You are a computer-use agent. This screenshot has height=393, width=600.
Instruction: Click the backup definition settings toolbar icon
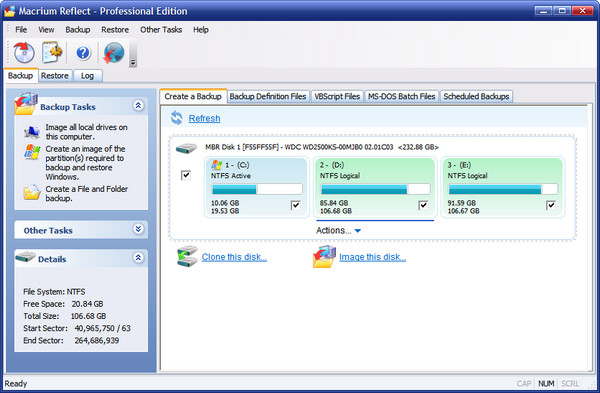[x=52, y=52]
